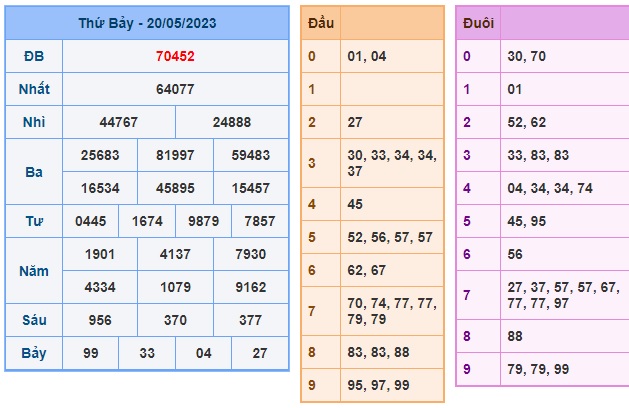Screen dimensions: 629x408
Task: Click third prize number 16534
Action: 100,188
